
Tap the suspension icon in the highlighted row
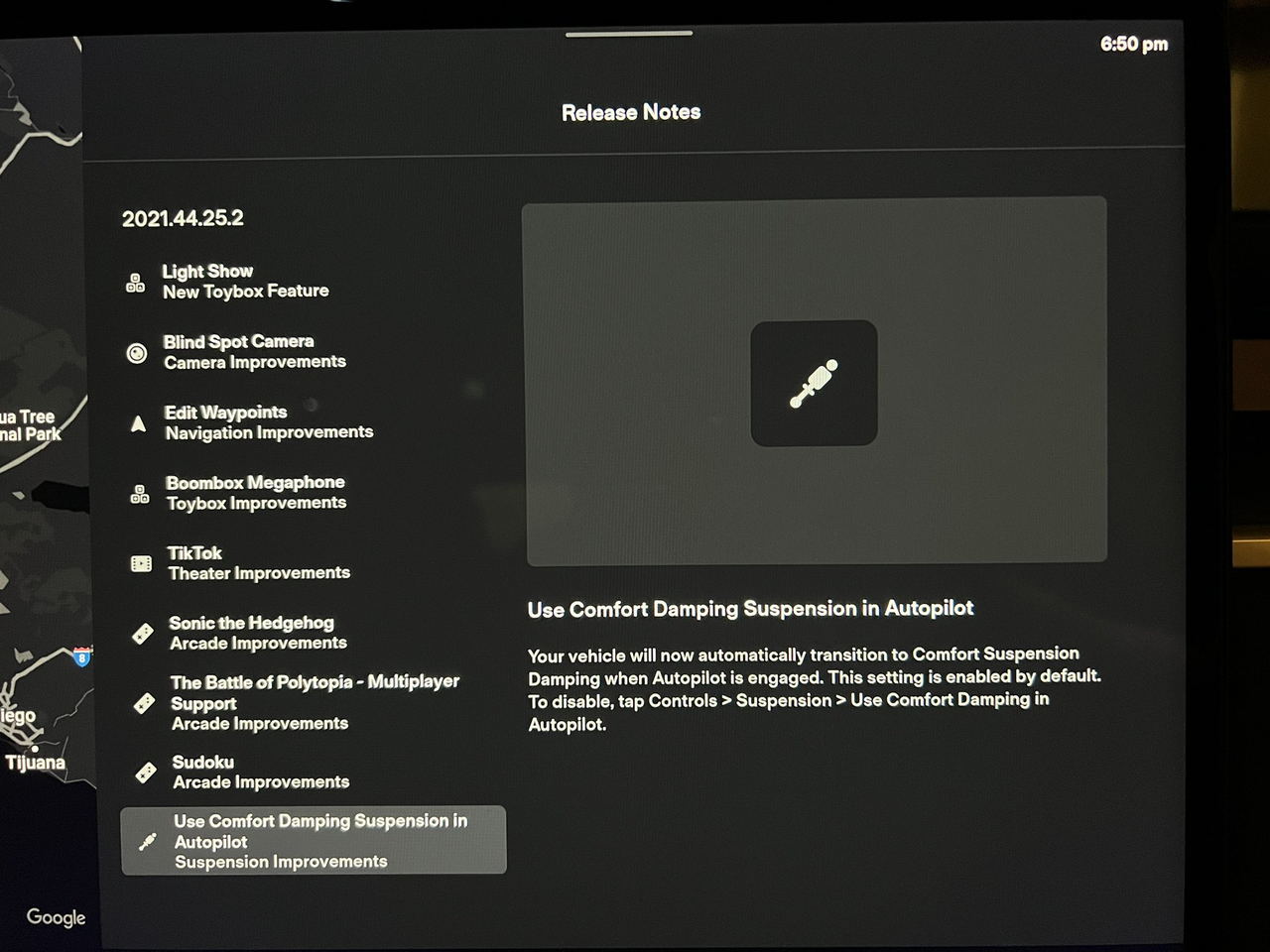148,842
